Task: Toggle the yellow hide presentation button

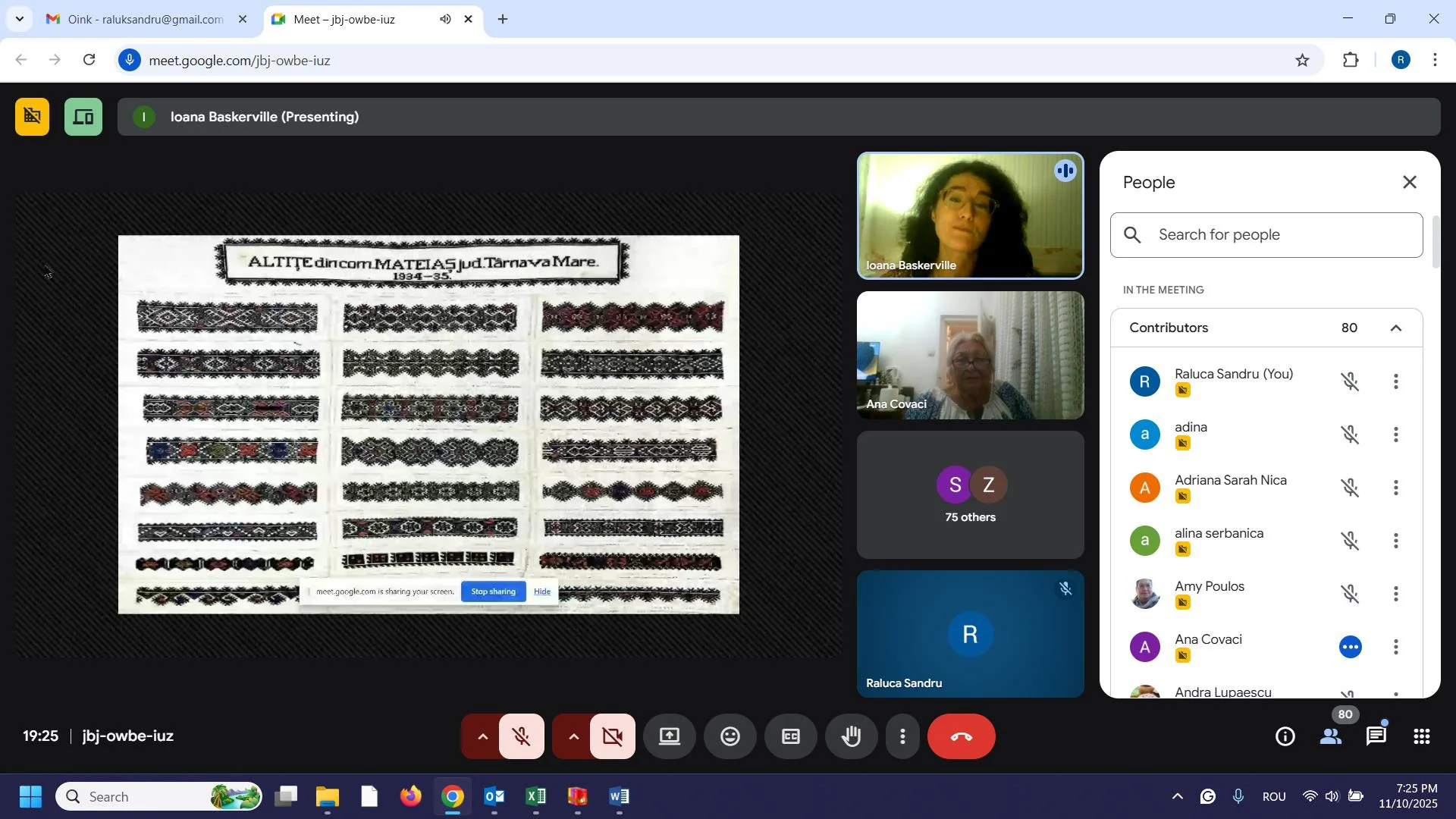Action: (33, 117)
